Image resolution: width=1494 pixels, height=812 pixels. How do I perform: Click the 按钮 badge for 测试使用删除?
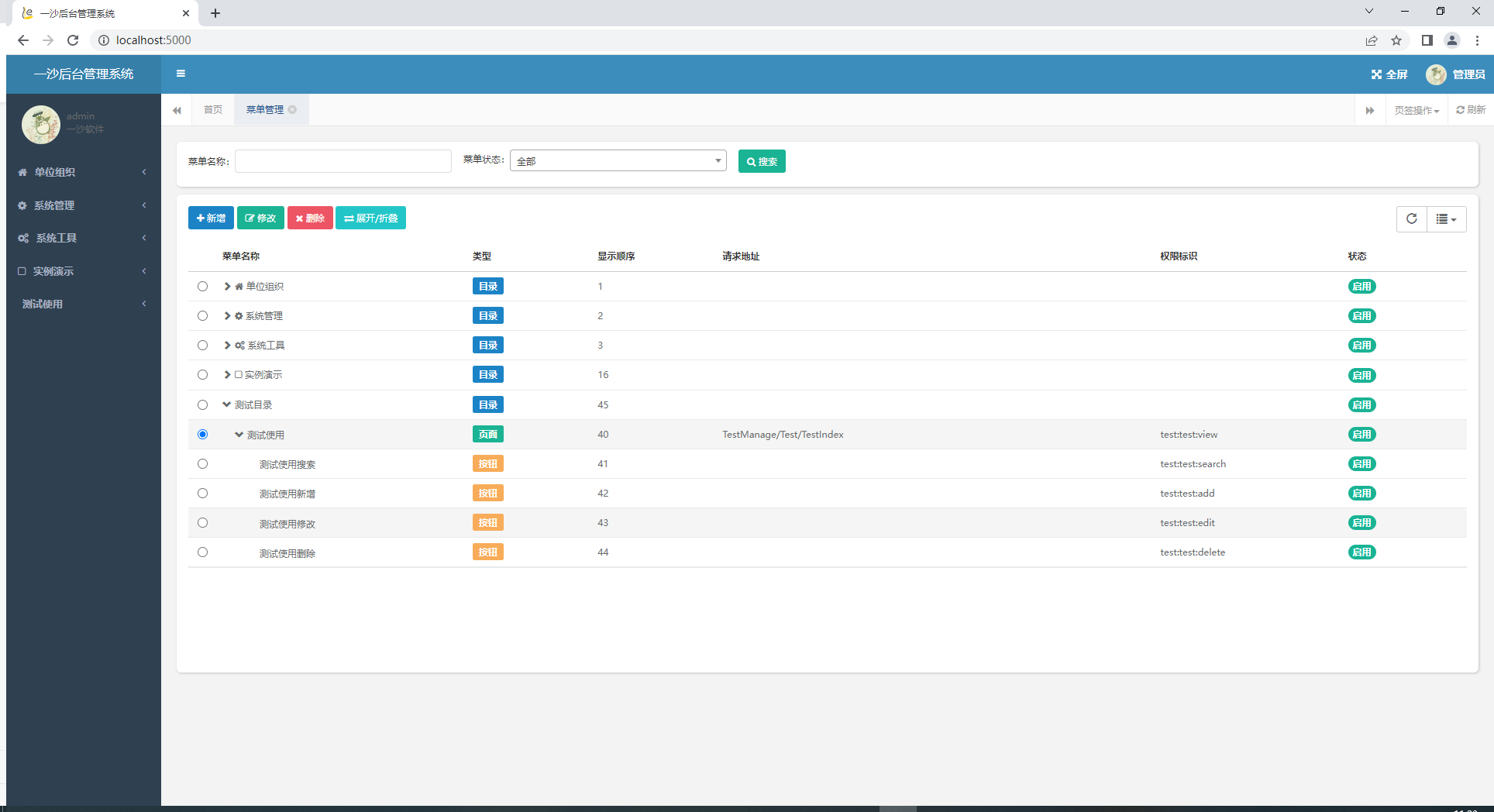pos(488,552)
